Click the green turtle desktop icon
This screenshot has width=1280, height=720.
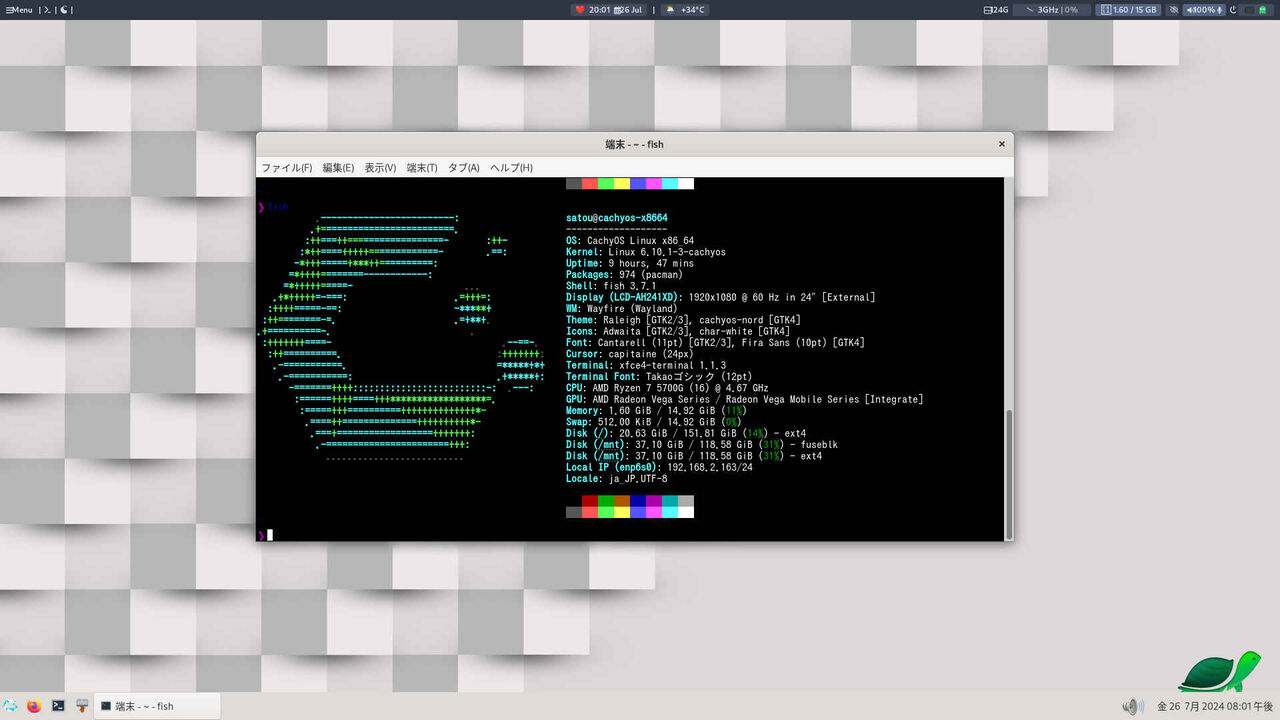pyautogui.click(x=1218, y=671)
